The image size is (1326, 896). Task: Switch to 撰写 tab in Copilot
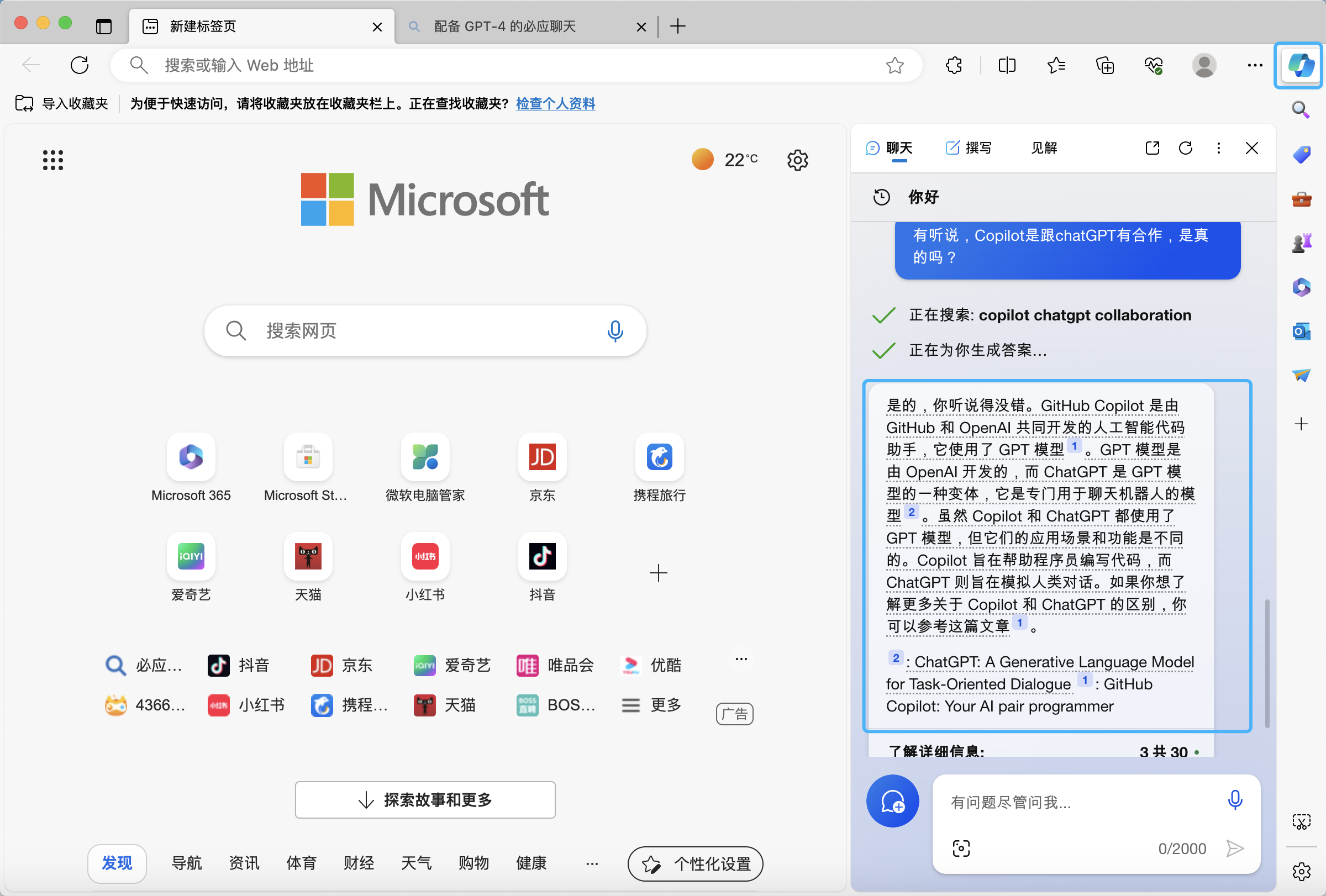pyautogui.click(x=969, y=148)
